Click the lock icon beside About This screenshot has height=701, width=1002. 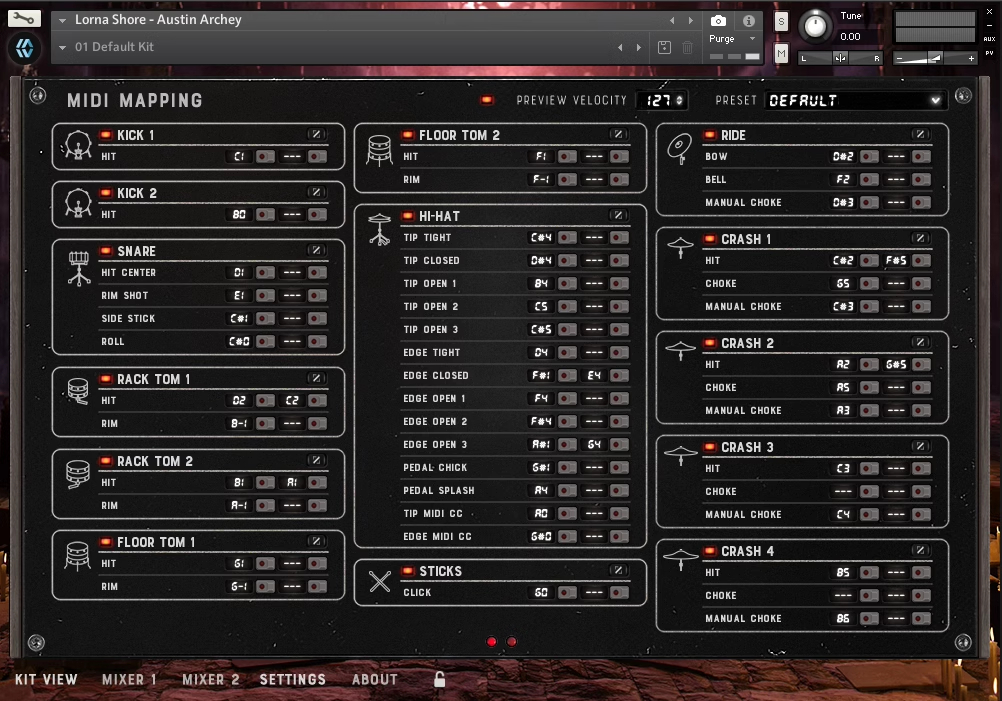(x=439, y=679)
